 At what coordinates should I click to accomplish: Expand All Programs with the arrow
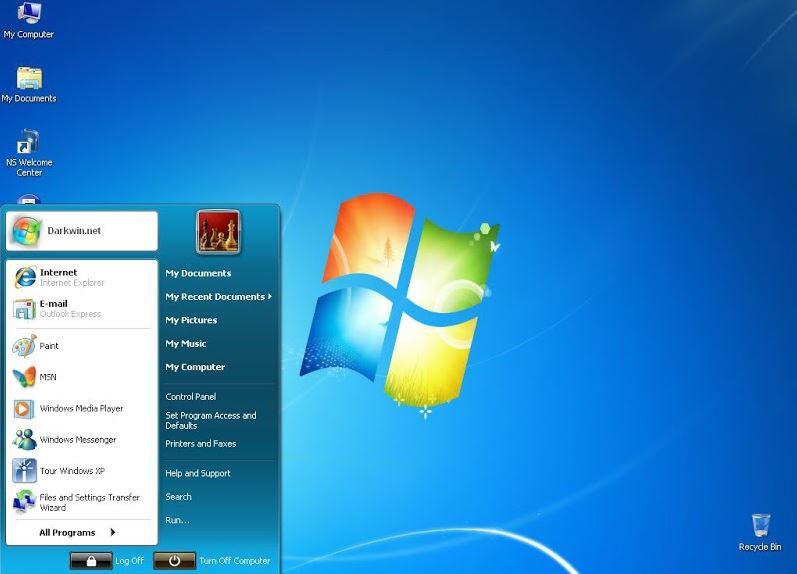(113, 532)
